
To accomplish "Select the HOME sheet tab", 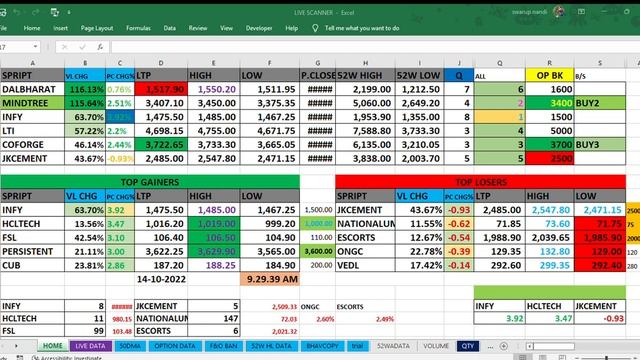I will 53,346.
